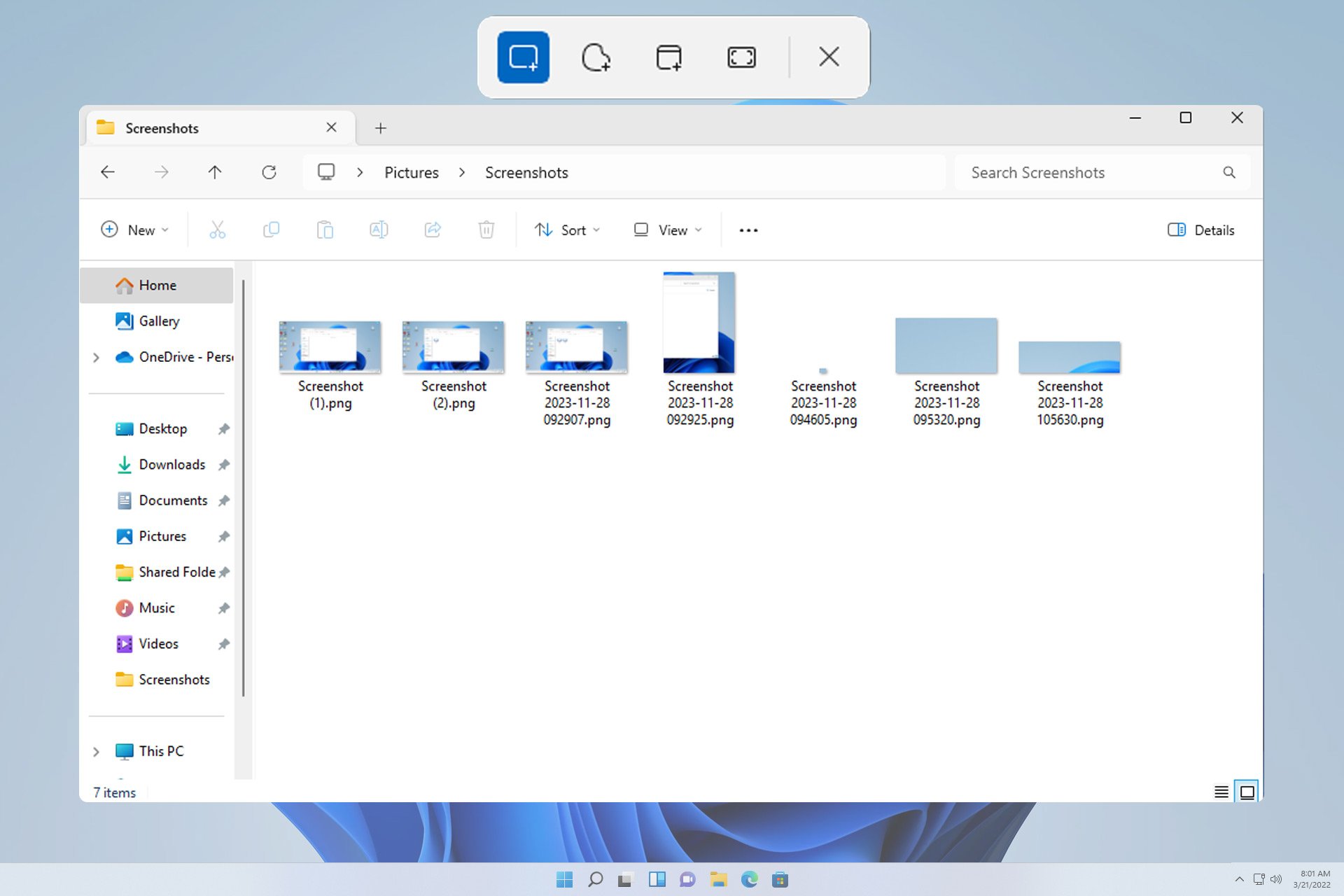Click the pin icon next to Music
This screenshot has height=896, width=1344.
click(x=223, y=608)
